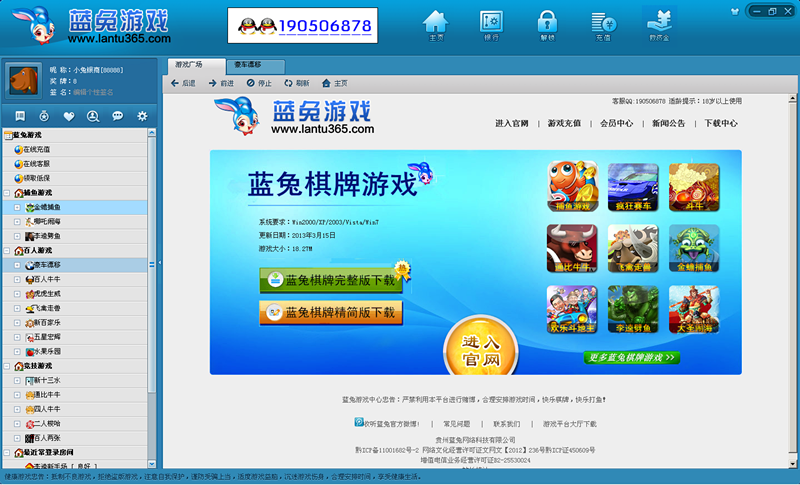800x485 pixels.
Task: Click the dog avatar picture
Action: pos(23,81)
